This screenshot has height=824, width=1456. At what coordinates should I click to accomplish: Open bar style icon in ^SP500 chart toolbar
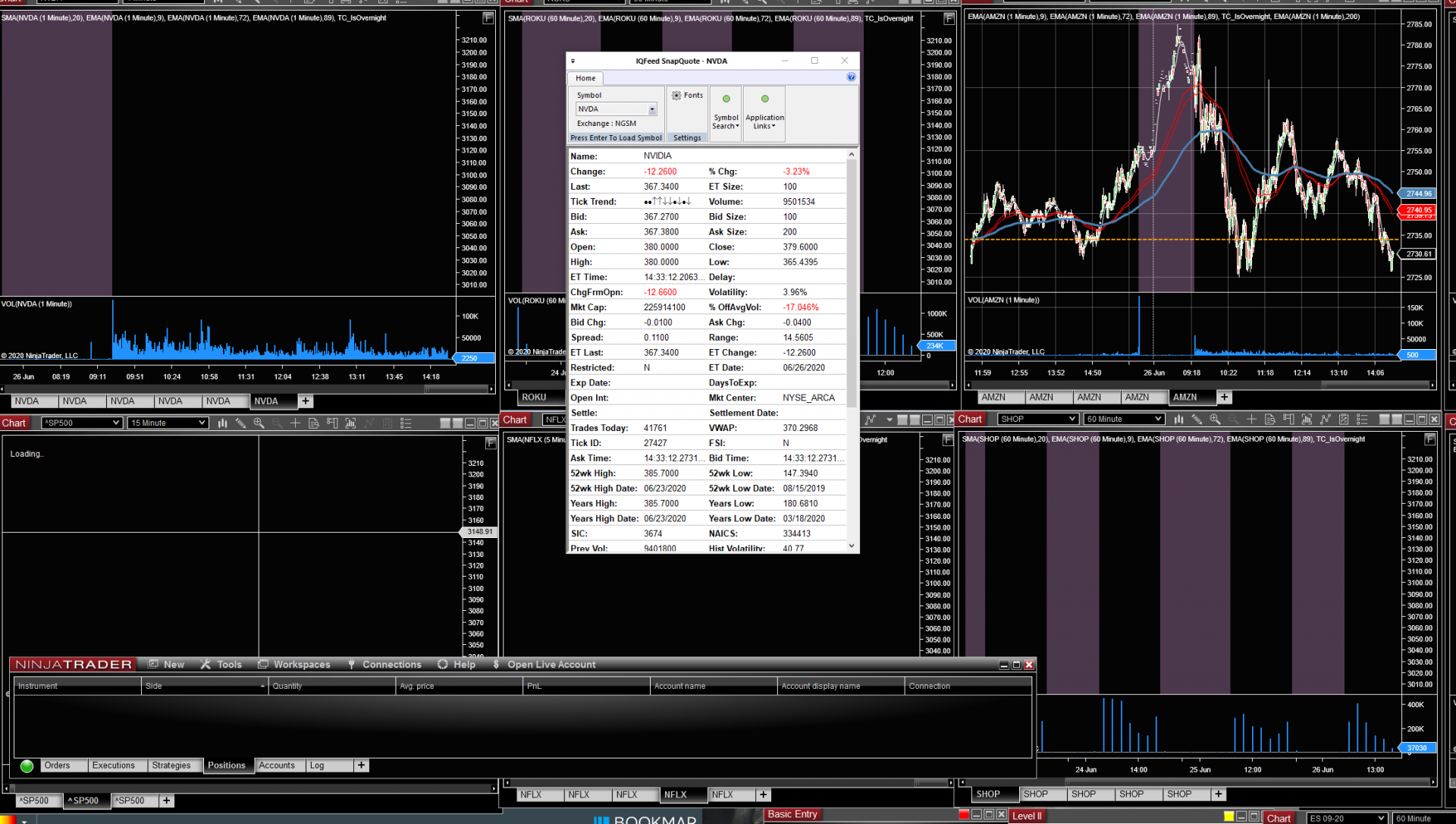(222, 423)
